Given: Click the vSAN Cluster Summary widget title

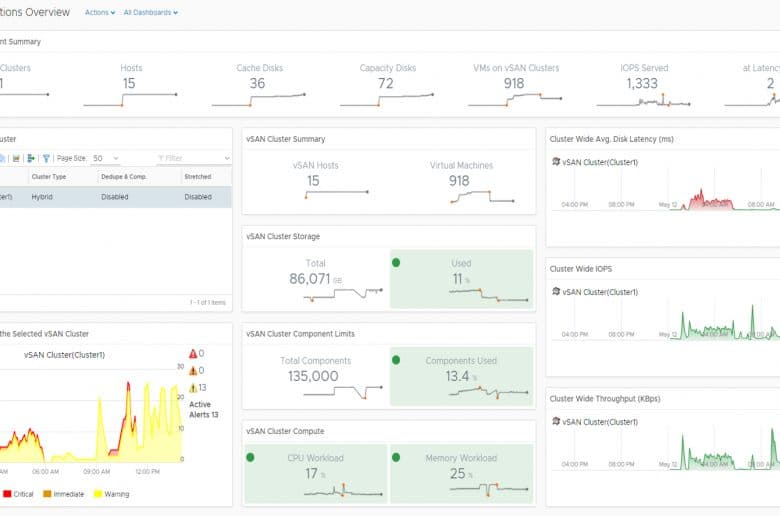Looking at the screenshot, I should (286, 139).
